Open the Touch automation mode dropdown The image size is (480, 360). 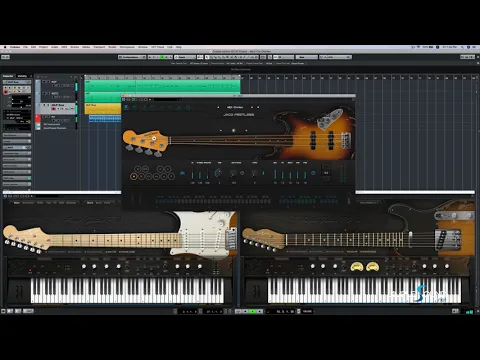(185, 57)
